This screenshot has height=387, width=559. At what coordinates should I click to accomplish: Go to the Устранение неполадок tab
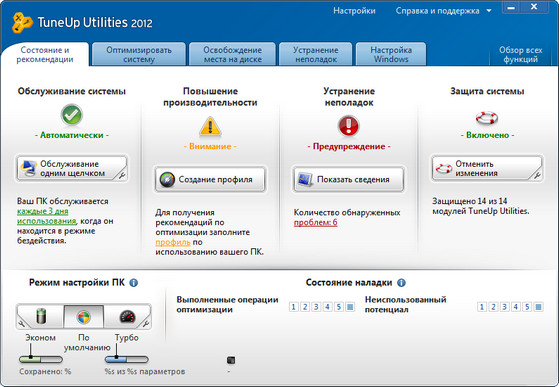[316, 55]
